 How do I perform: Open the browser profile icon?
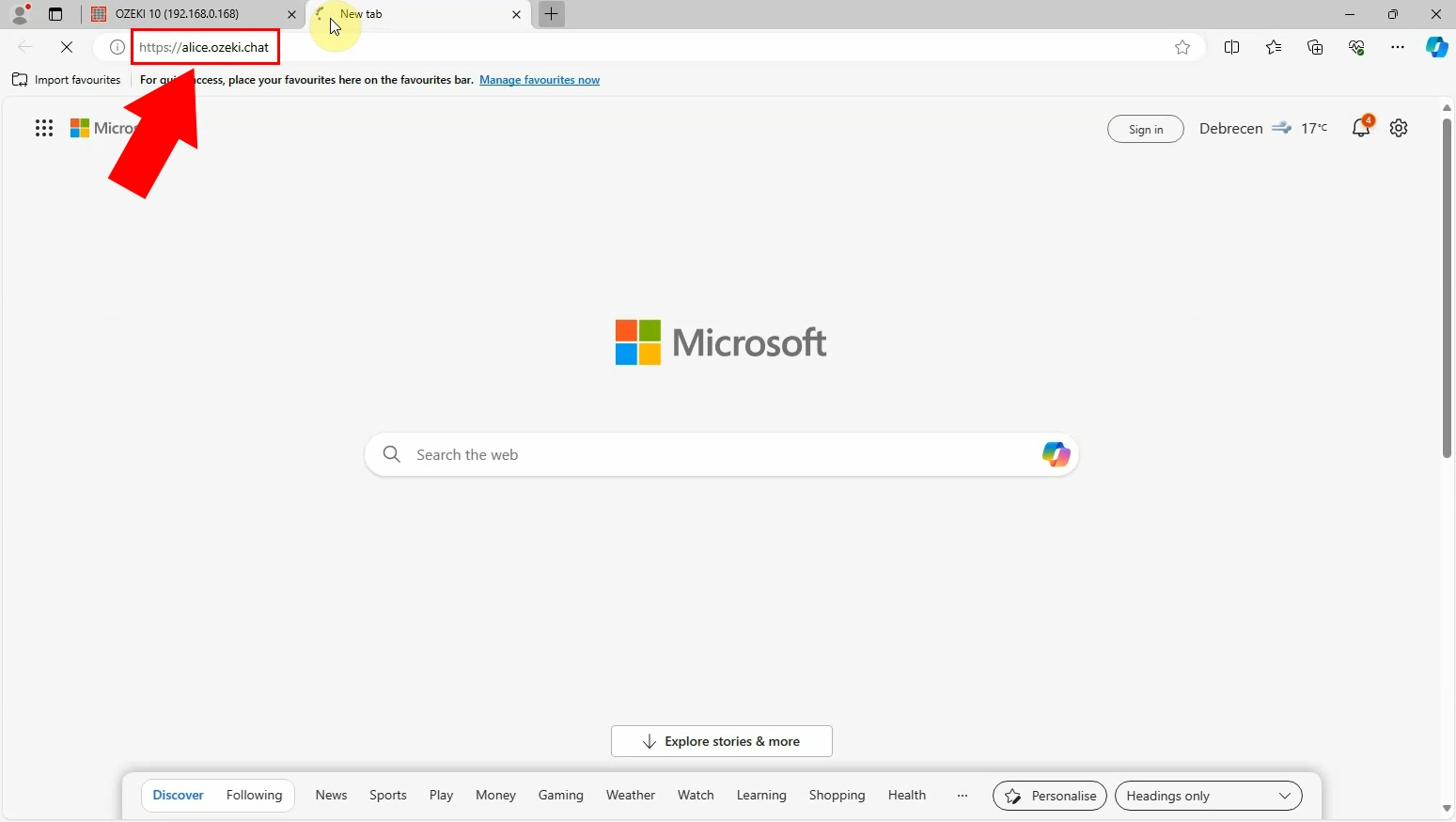(x=20, y=14)
